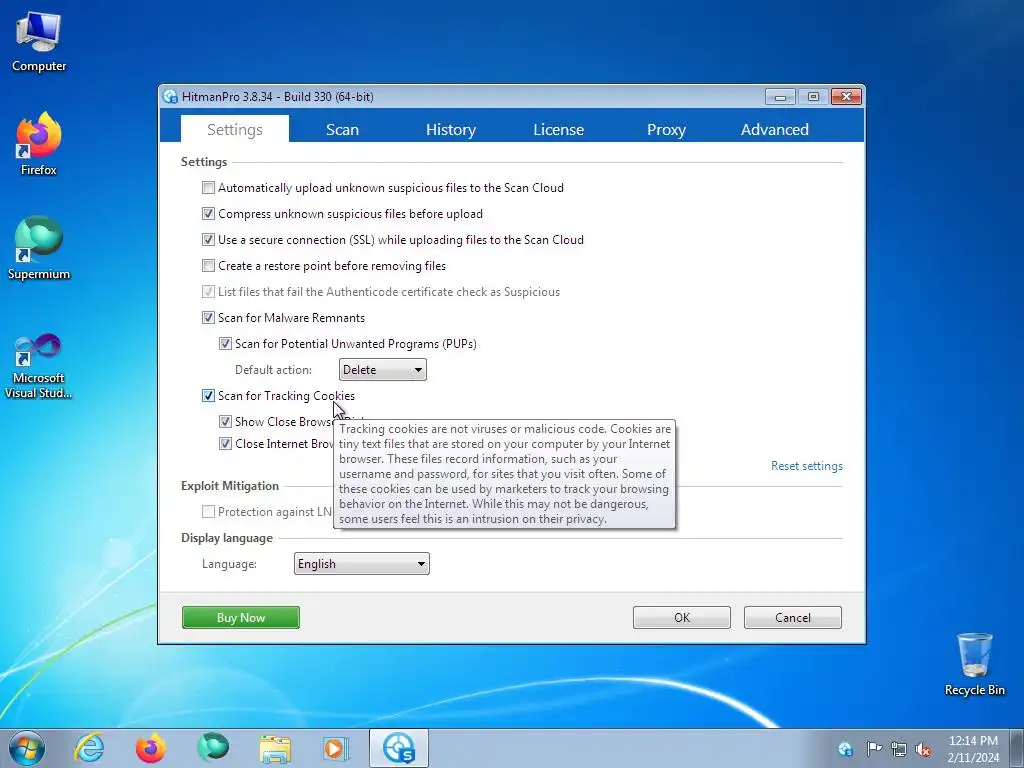Switch to Settings tab
This screenshot has width=1024, height=768.
234,129
